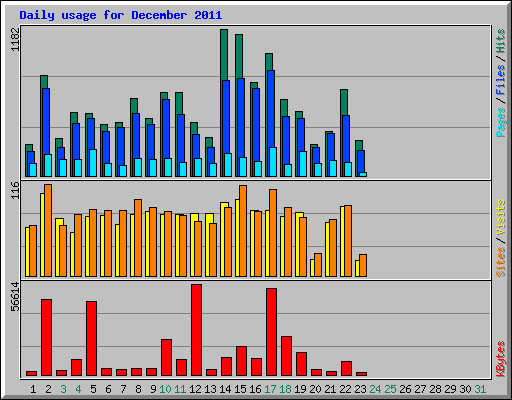Select day label "9" on the x-axis
512x400 pixels.
coord(153,389)
